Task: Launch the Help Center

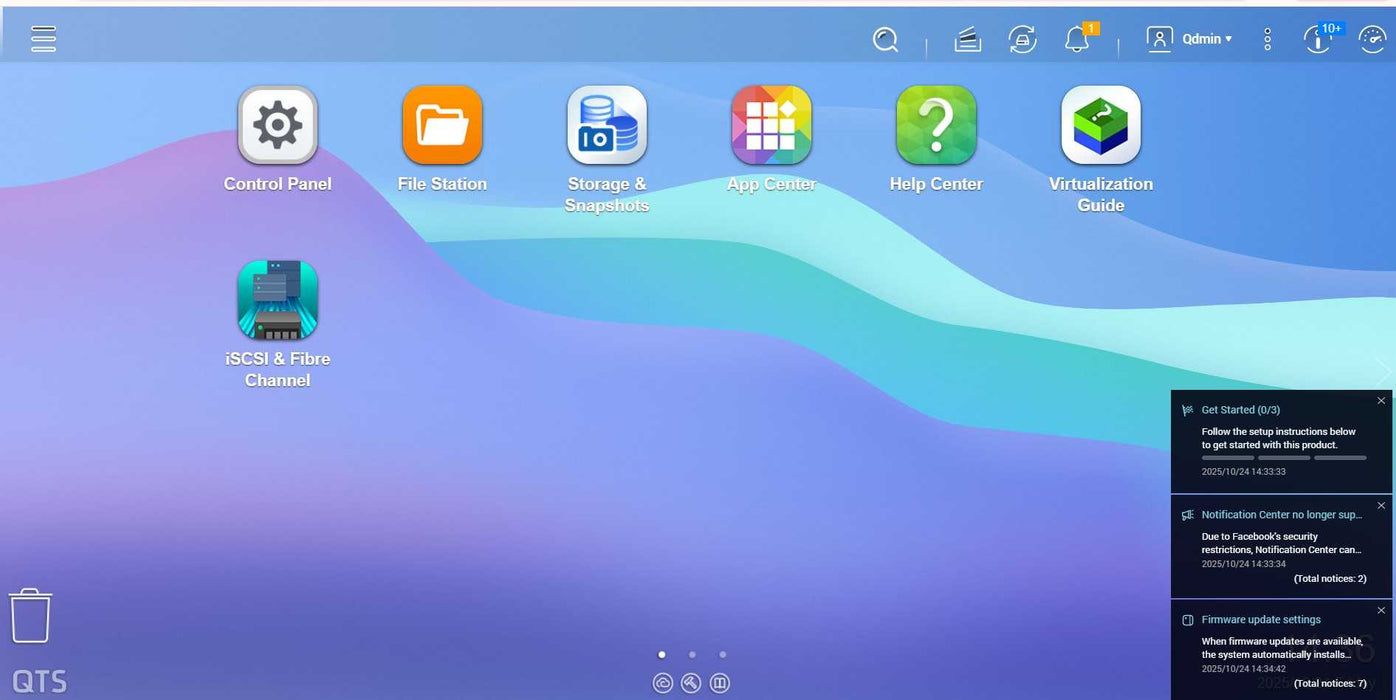Action: pyautogui.click(x=936, y=126)
